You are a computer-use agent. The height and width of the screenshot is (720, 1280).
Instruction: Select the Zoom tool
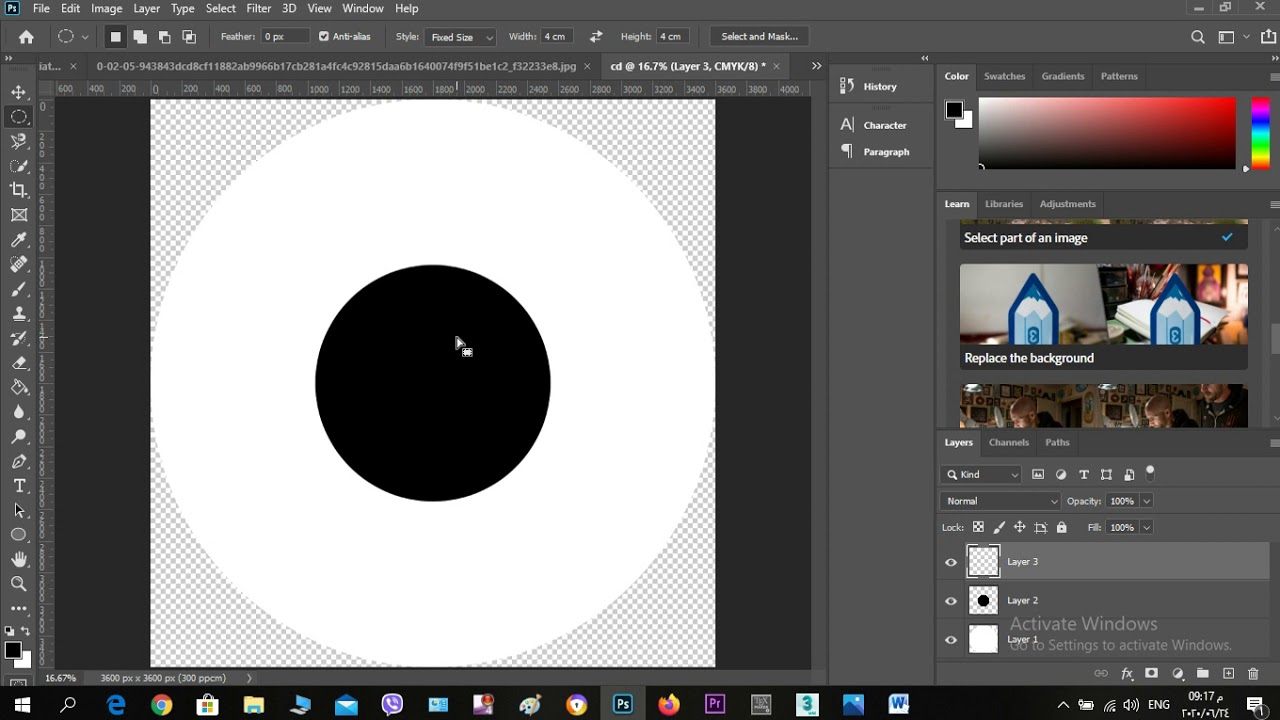pyautogui.click(x=19, y=584)
